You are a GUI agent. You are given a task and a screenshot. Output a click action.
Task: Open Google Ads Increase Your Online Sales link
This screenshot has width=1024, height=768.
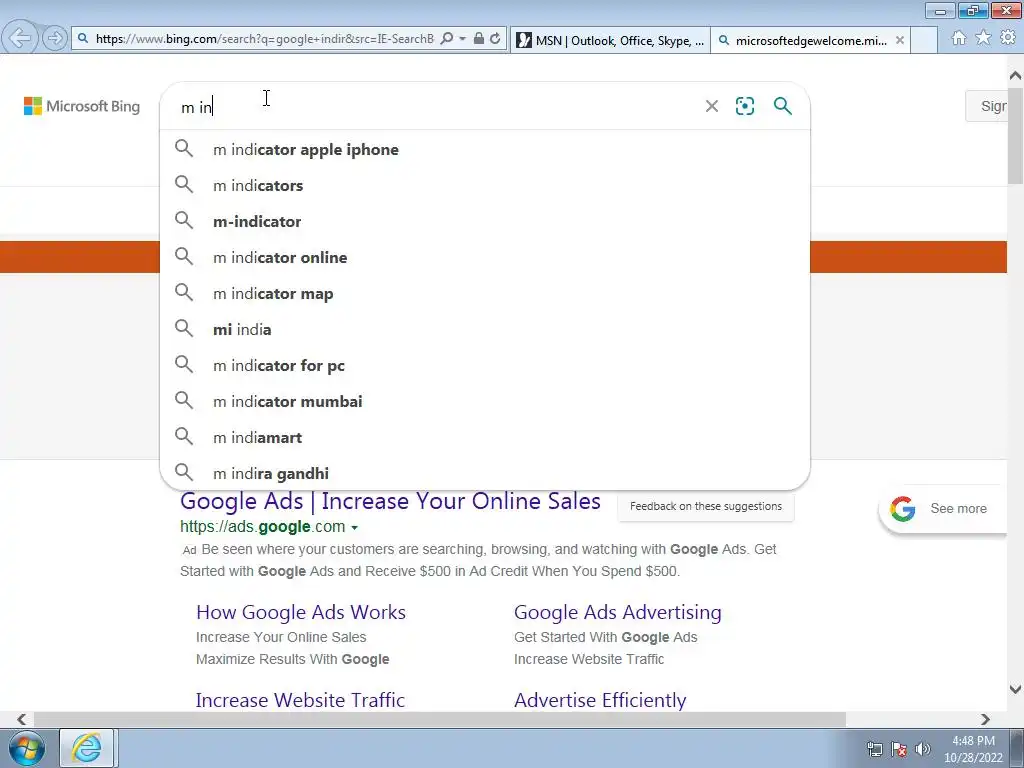[390, 502]
